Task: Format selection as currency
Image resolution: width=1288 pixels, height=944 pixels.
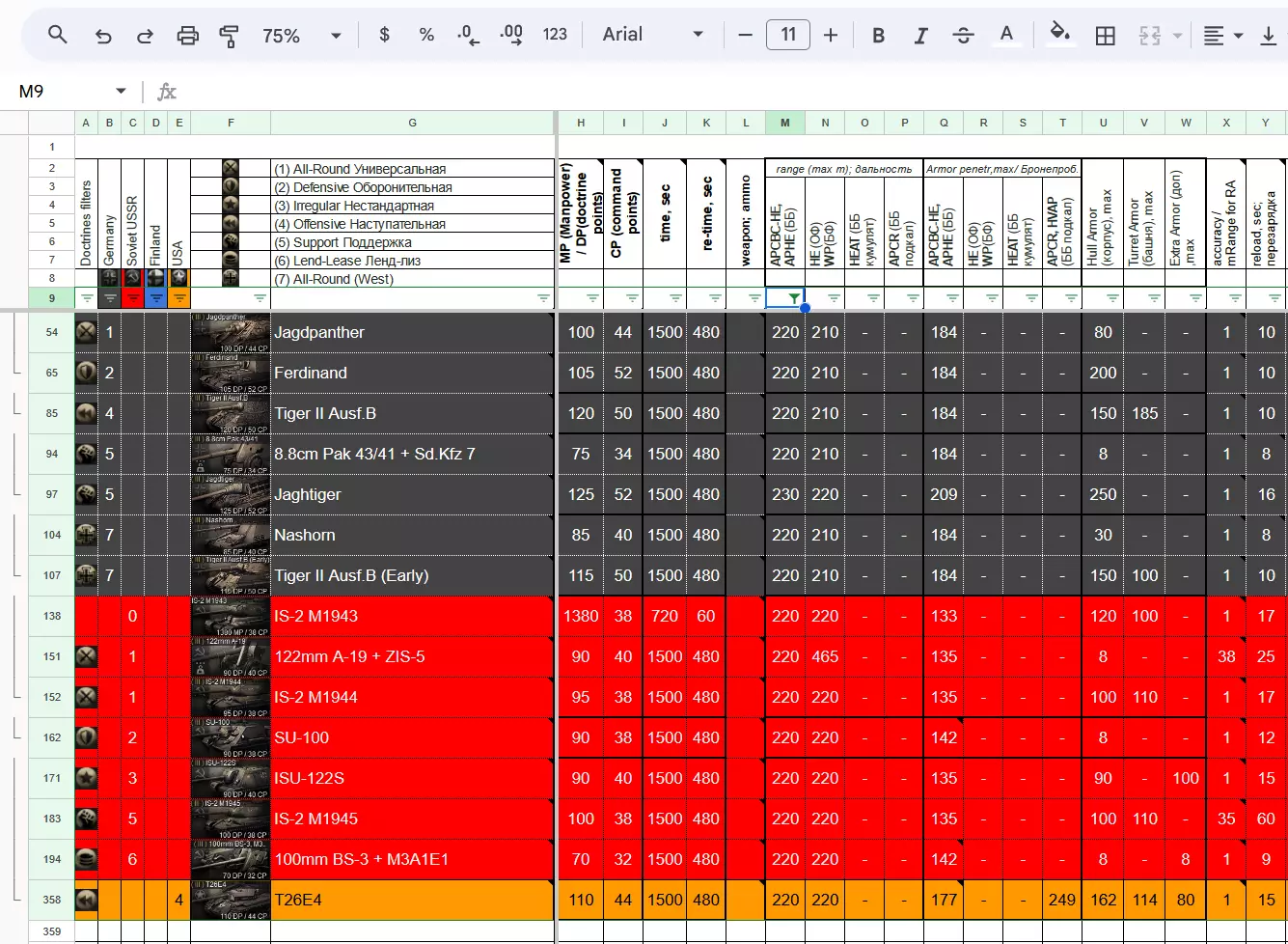Action: click(x=385, y=36)
